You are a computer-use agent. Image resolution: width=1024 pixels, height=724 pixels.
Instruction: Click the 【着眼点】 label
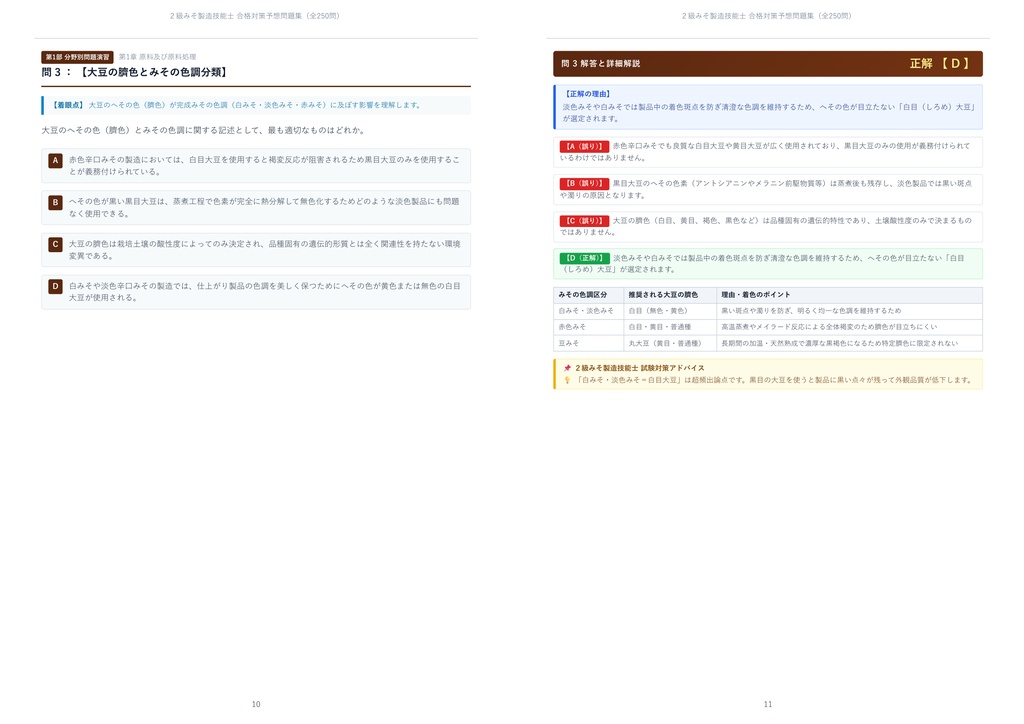tap(68, 105)
